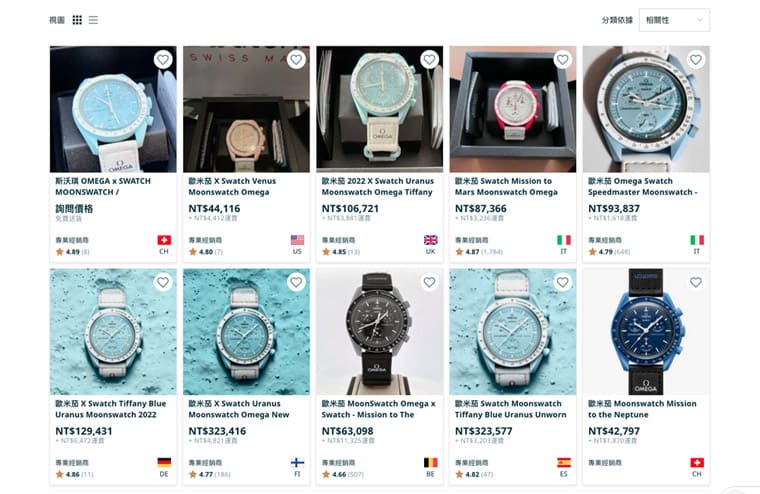The height and width of the screenshot is (494, 760).
Task: Heart the Omega Swatch Speedmaster Moonswatch listing
Action: click(x=696, y=60)
